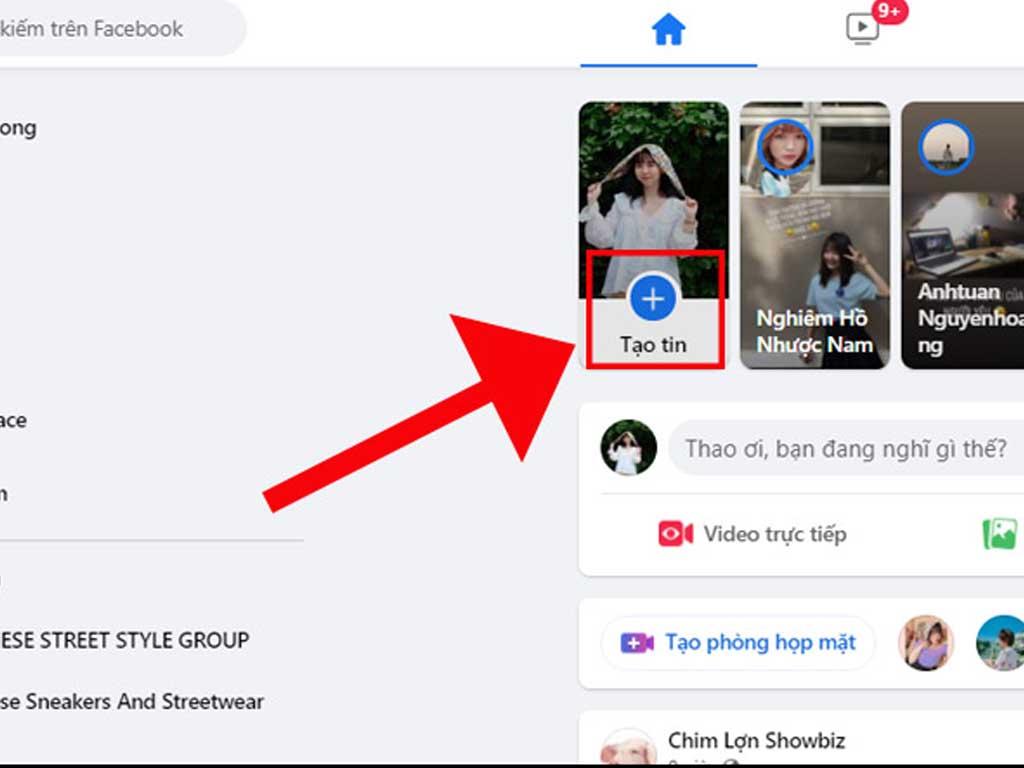Screen dimensions: 1024x768
Task: Click the green photo/video attachment icon
Action: coord(998,534)
